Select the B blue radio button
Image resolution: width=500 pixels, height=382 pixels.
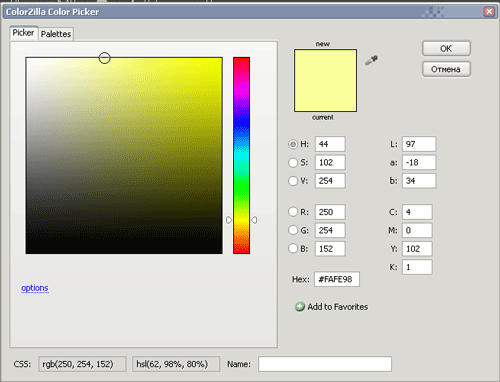tap(293, 249)
